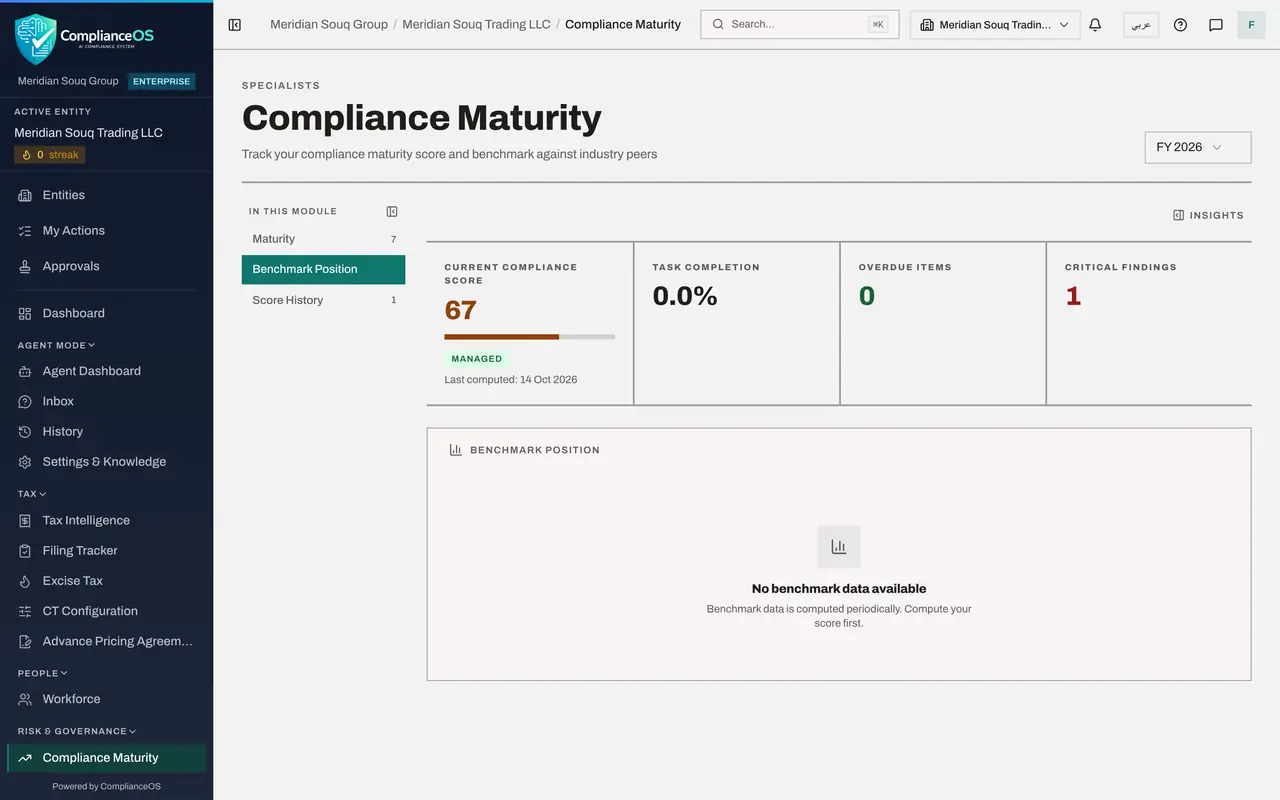The image size is (1280, 800).
Task: Open Advance Pricing Agreement sidebar item
Action: (106, 642)
